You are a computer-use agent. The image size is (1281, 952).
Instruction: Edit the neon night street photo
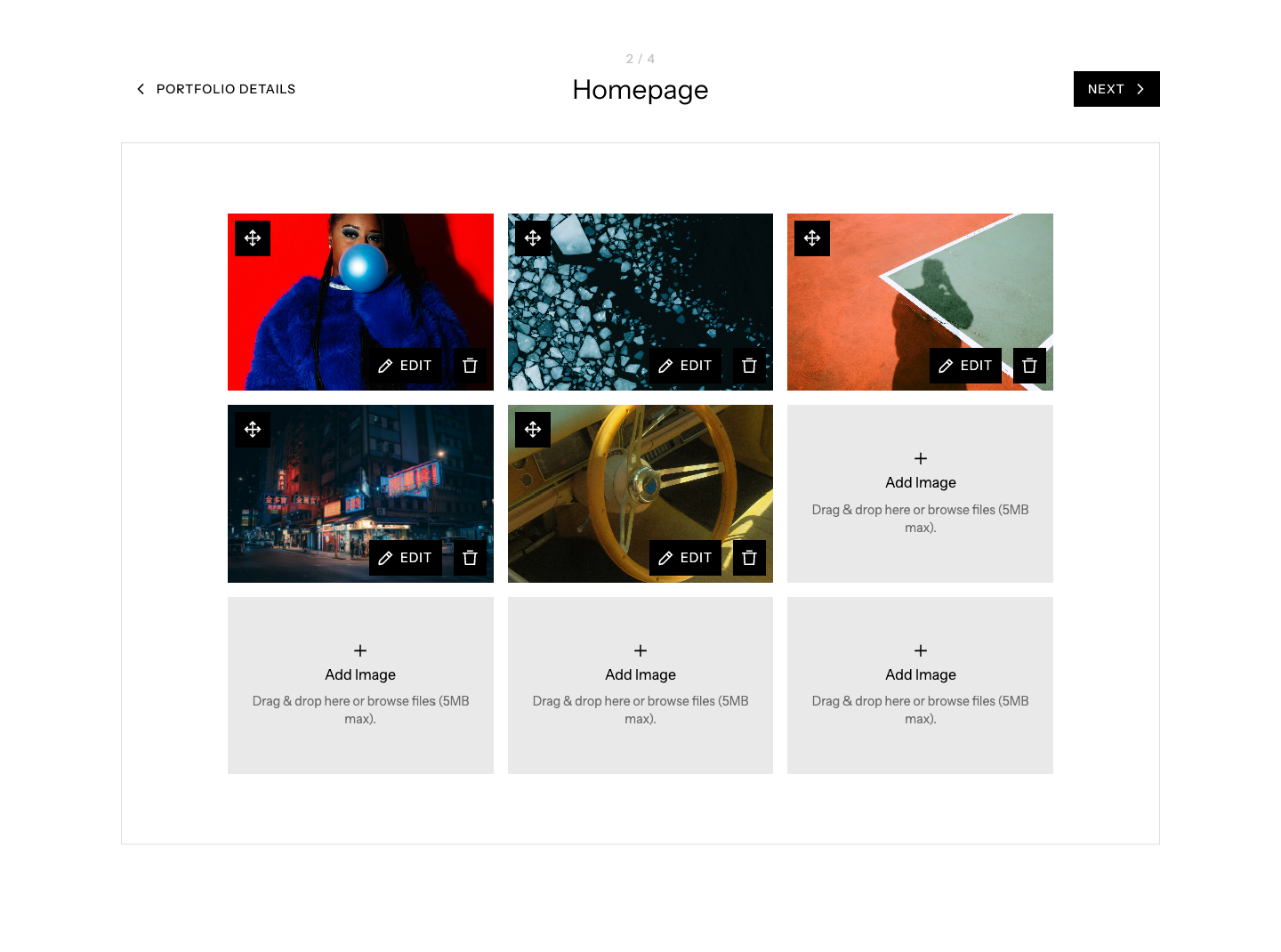pyautogui.click(x=406, y=558)
